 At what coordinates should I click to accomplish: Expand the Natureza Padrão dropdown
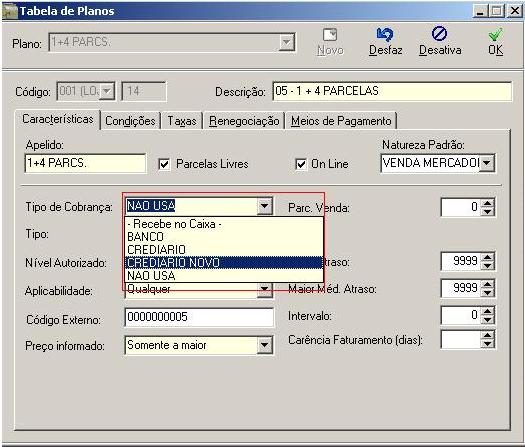click(x=487, y=163)
